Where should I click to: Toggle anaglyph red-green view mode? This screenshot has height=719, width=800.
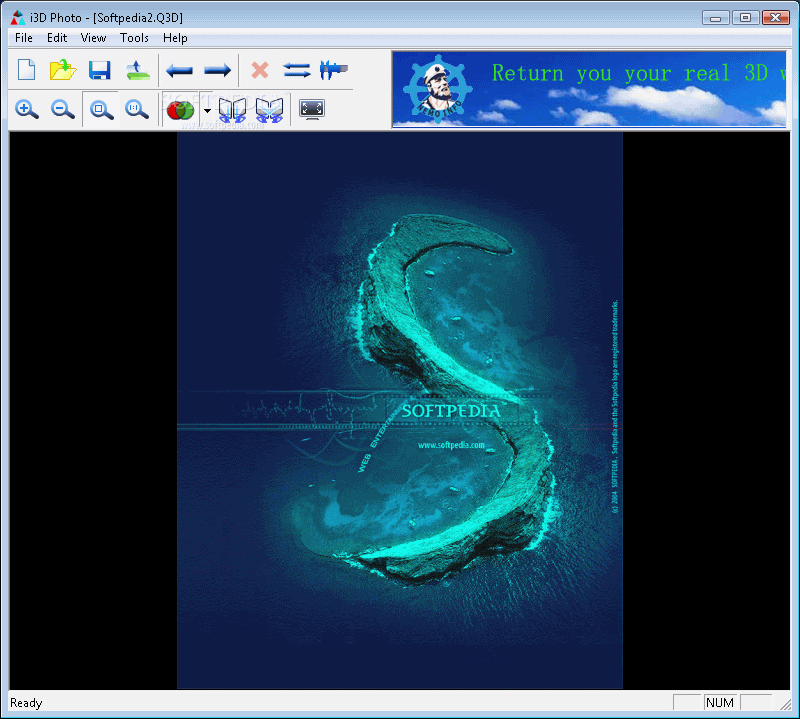(x=180, y=109)
